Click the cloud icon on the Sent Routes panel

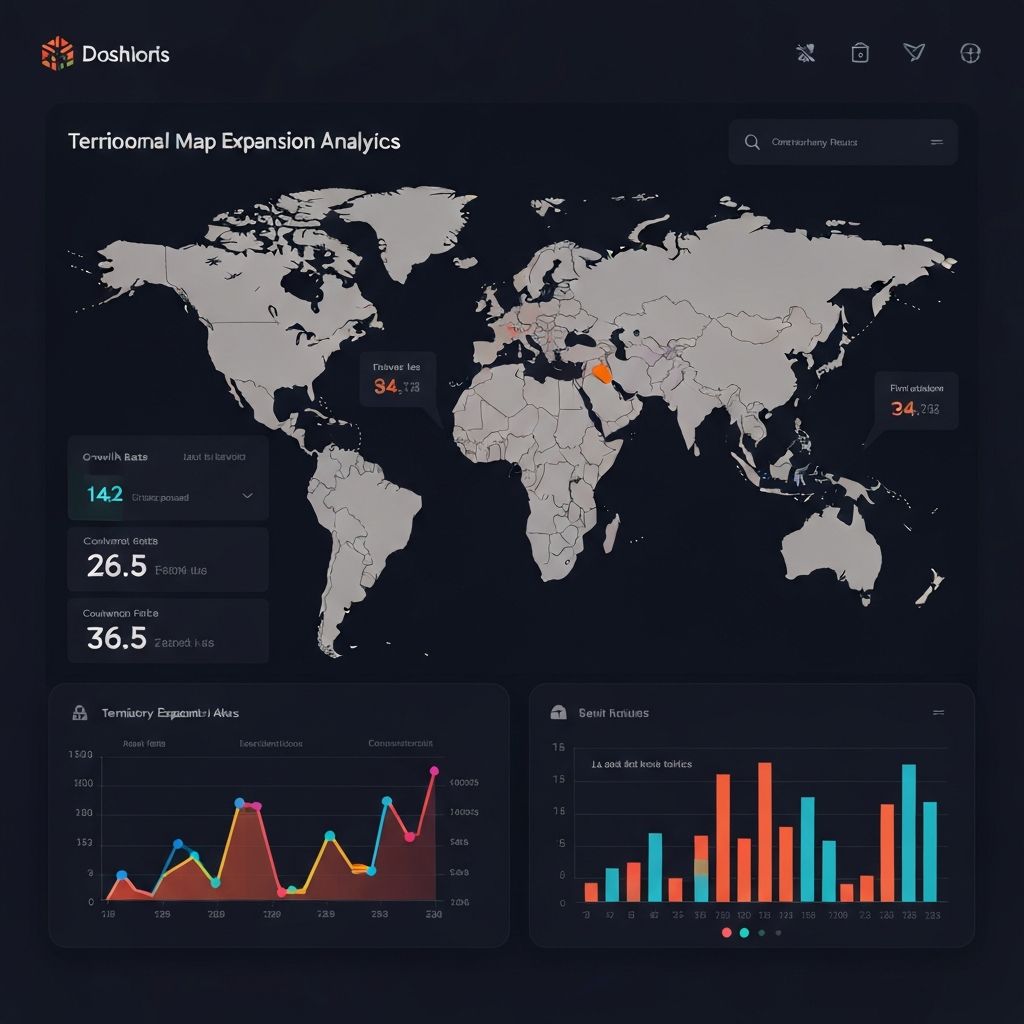pos(556,711)
